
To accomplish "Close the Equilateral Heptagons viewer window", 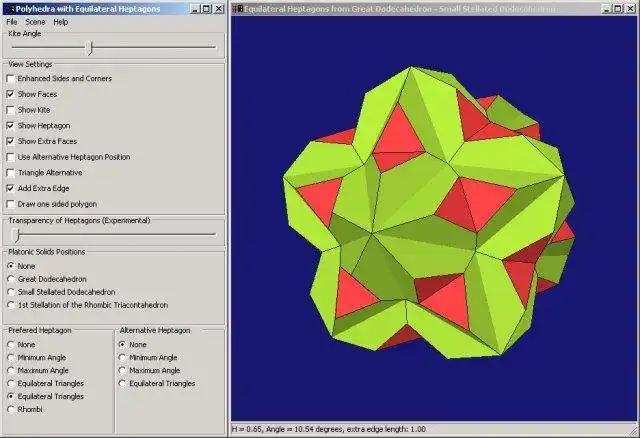I will [629, 9].
